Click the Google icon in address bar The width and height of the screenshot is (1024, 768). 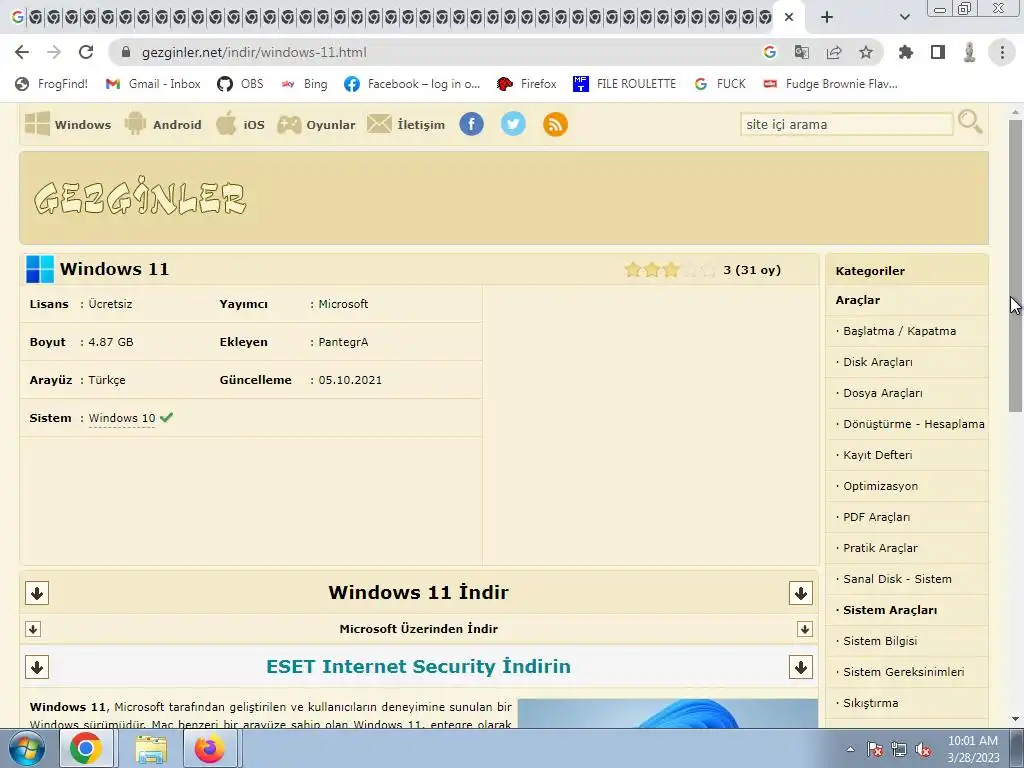770,52
